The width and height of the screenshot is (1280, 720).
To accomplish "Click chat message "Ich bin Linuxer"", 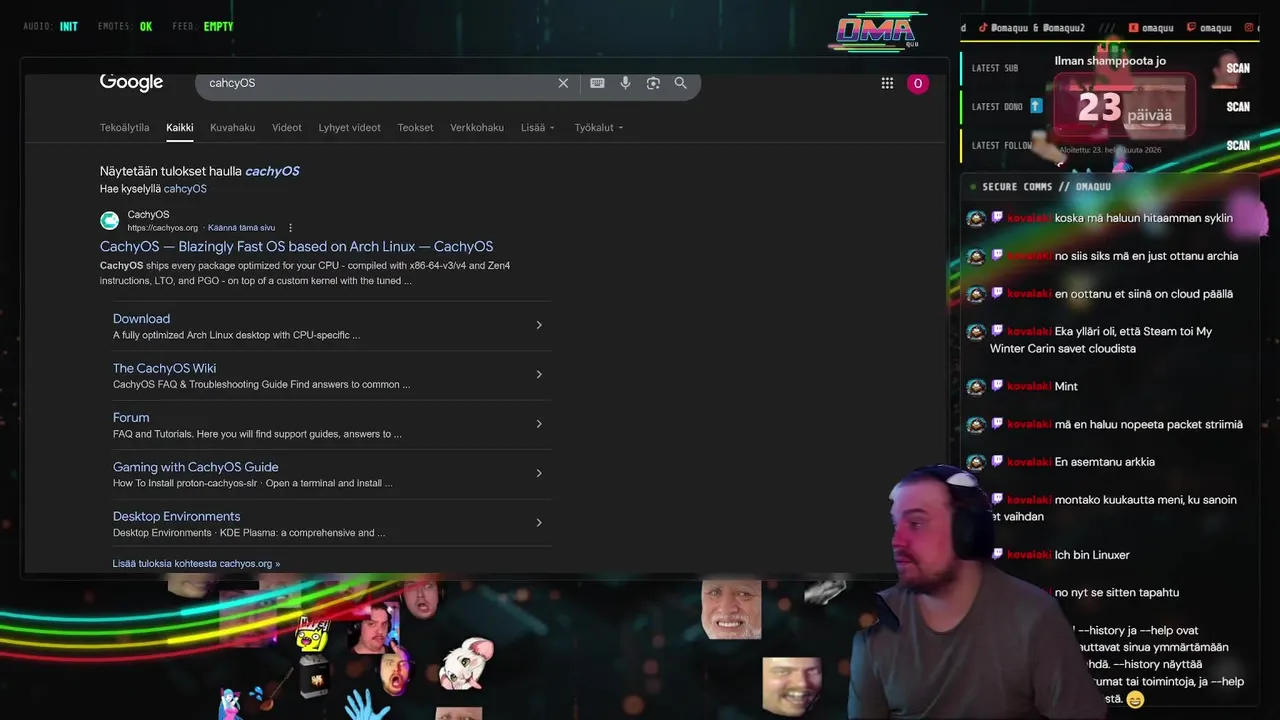I will [1092, 555].
